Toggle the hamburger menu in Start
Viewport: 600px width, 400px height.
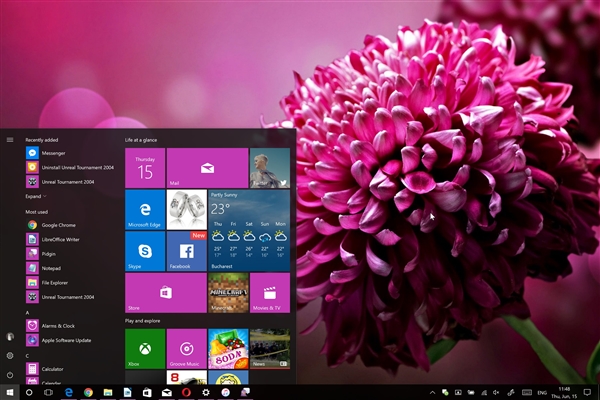10,139
